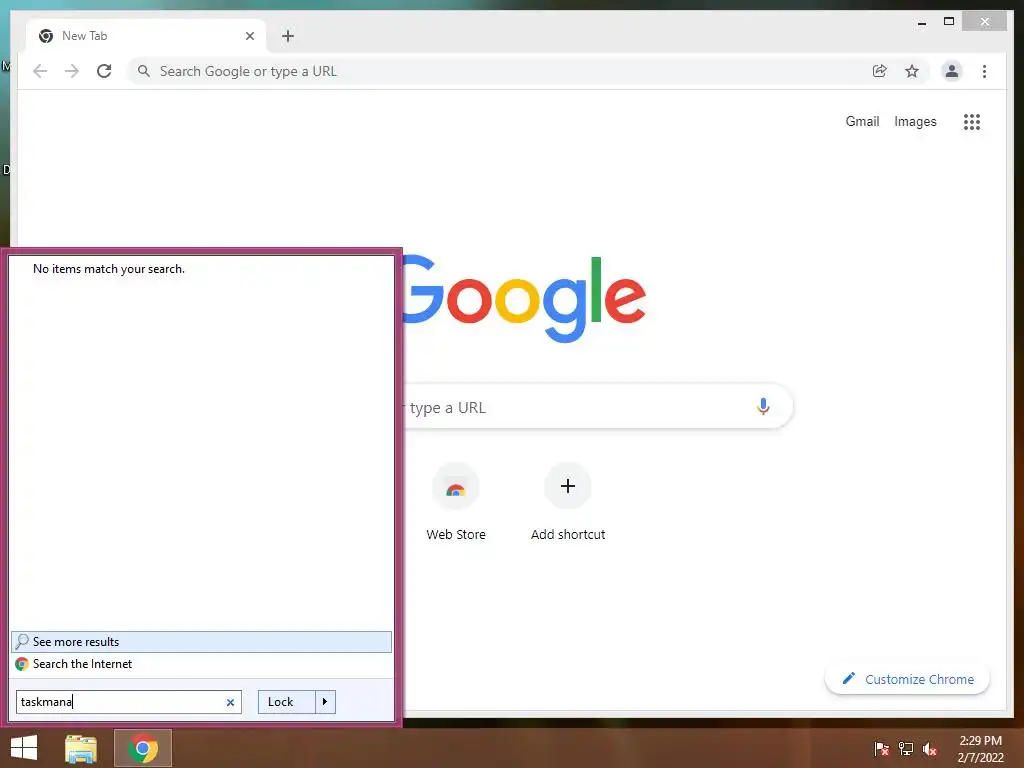Click the muted volume tray icon
This screenshot has width=1024, height=768.
(x=930, y=748)
